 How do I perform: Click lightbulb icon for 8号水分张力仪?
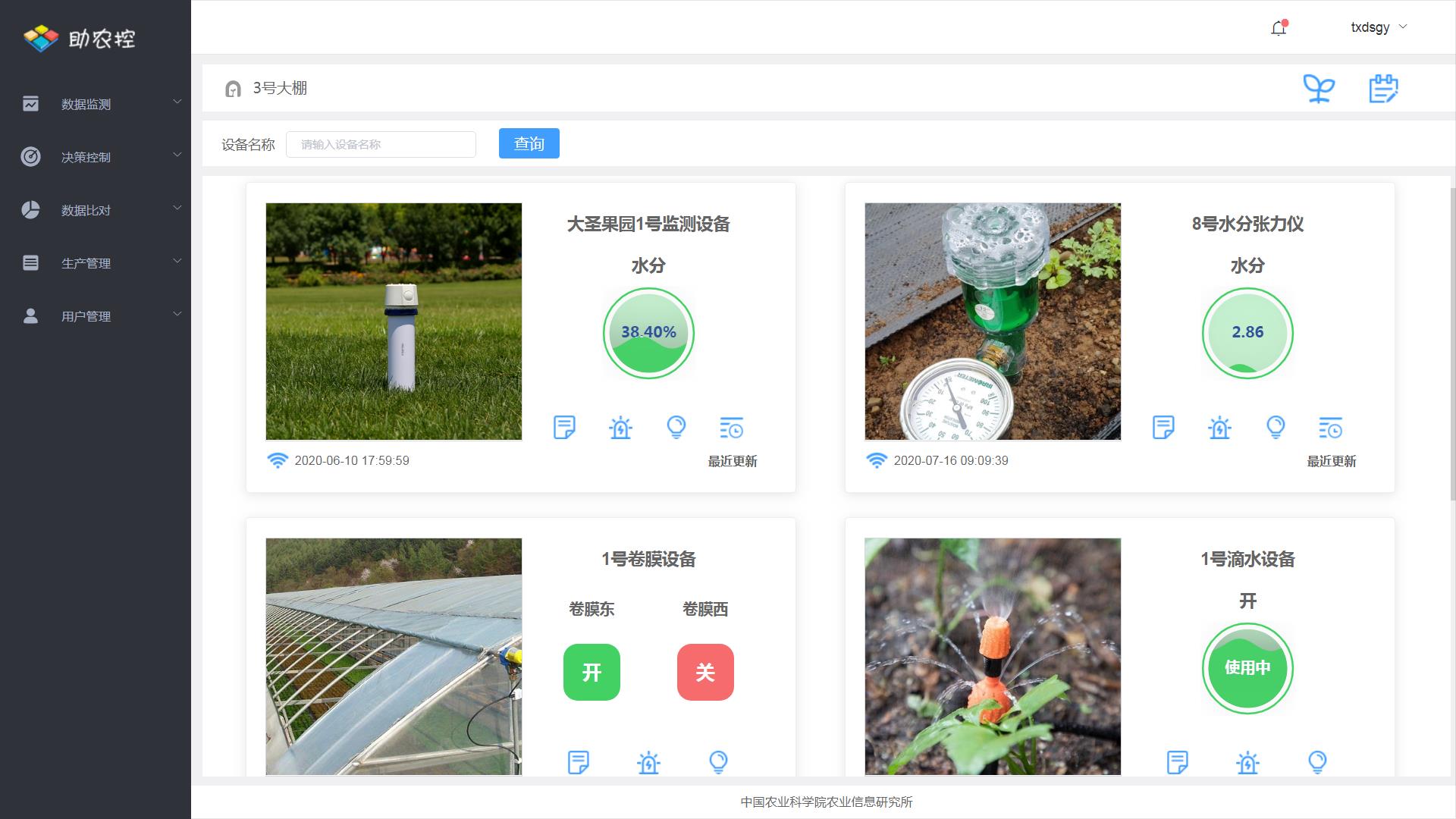point(1276,428)
